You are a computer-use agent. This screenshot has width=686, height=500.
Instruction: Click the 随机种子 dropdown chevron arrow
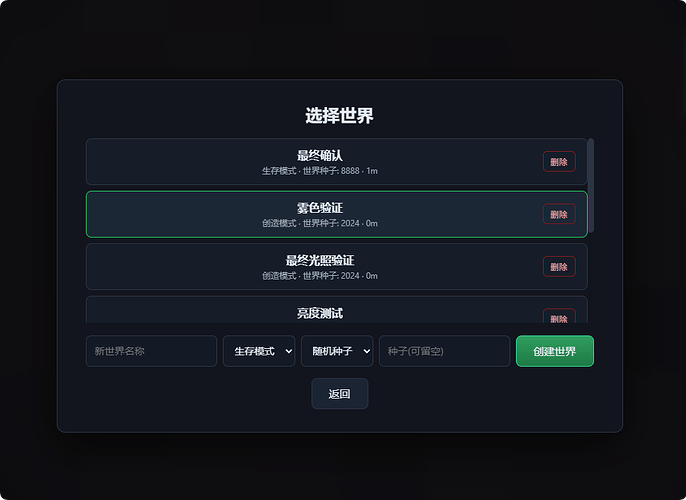[367, 351]
